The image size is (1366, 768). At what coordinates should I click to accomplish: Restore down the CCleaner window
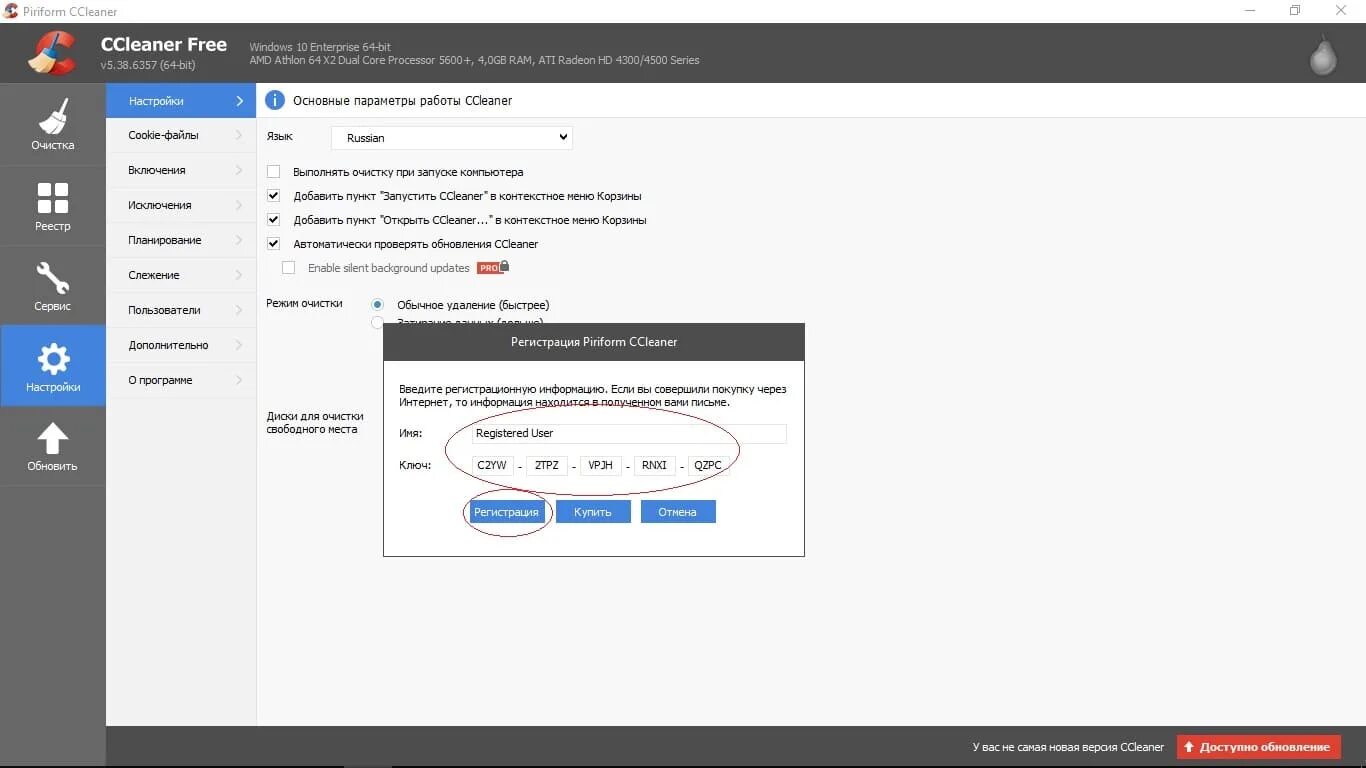point(1295,11)
